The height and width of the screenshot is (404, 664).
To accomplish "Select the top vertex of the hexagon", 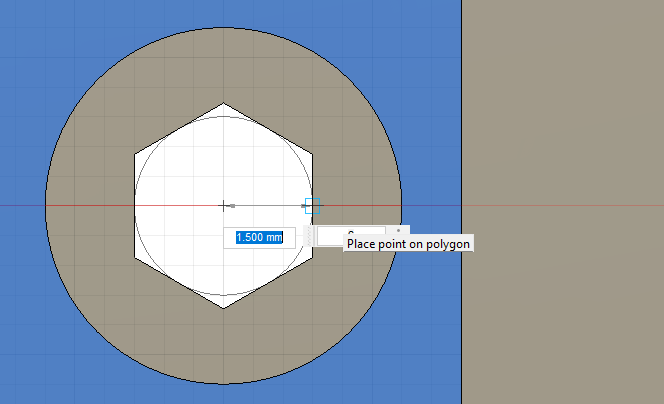I will 223,102.
